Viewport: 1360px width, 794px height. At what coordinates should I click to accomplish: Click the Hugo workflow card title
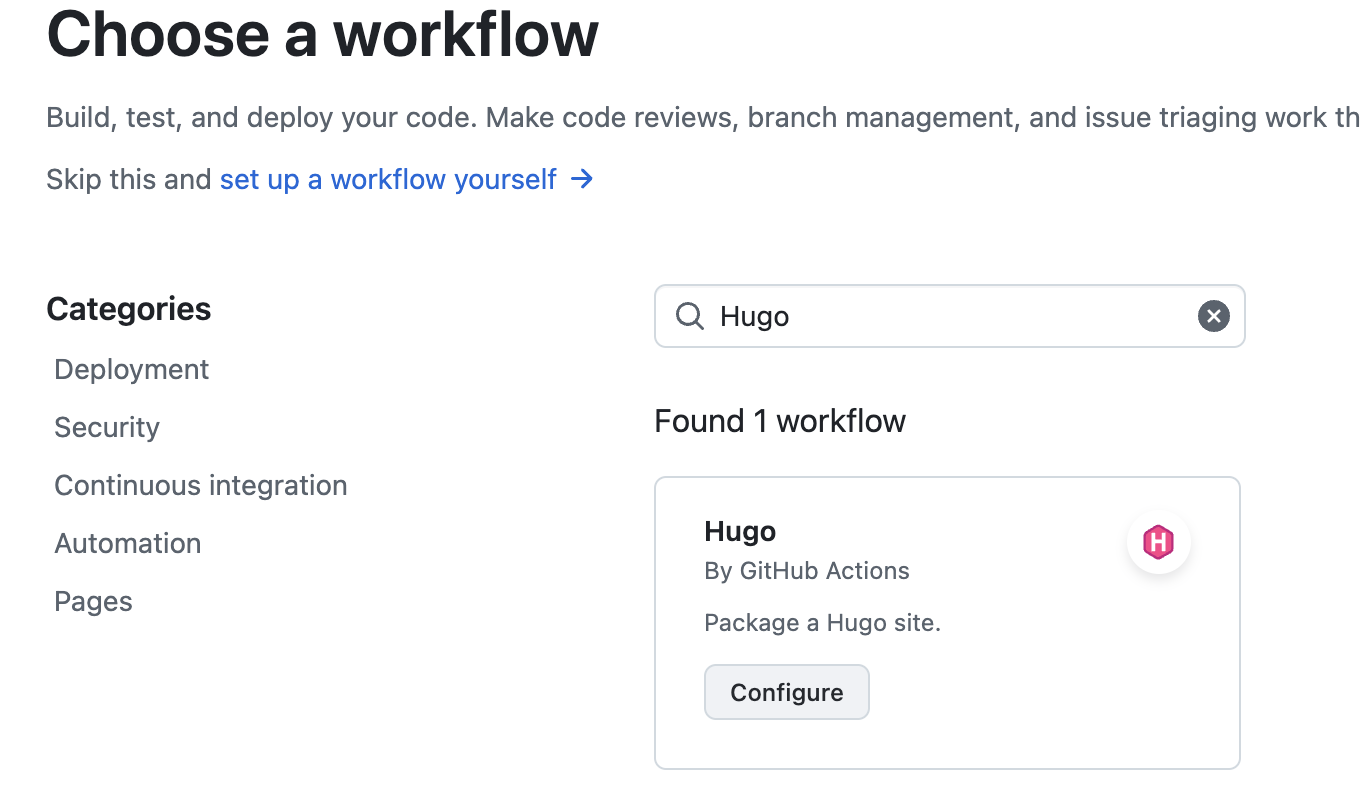[740, 531]
